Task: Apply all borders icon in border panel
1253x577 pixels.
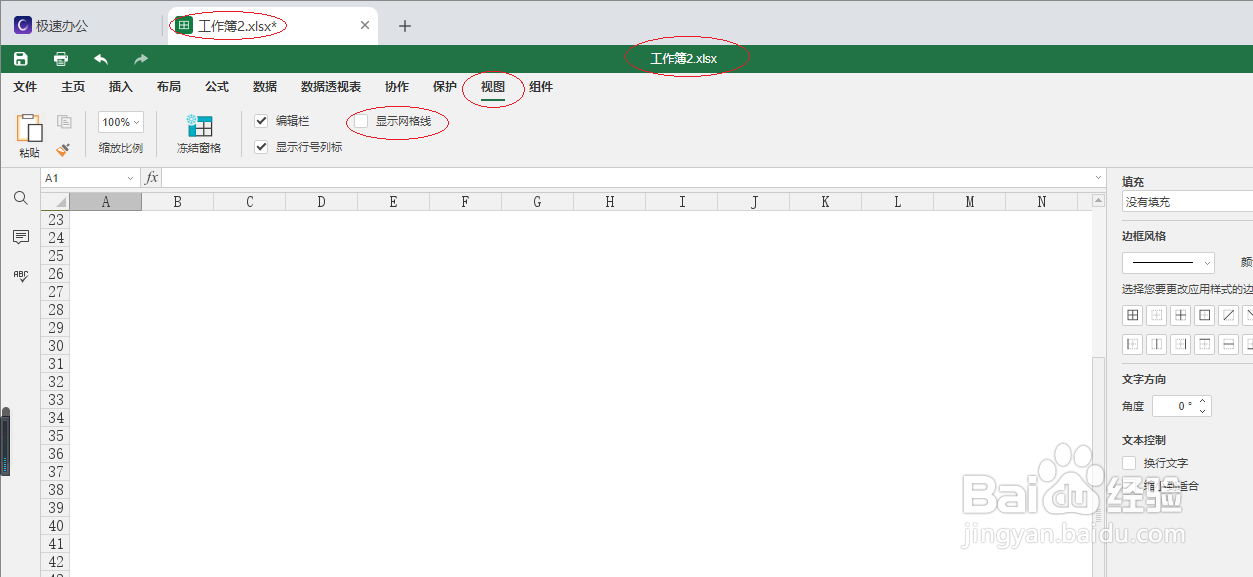Action: pyautogui.click(x=1133, y=315)
